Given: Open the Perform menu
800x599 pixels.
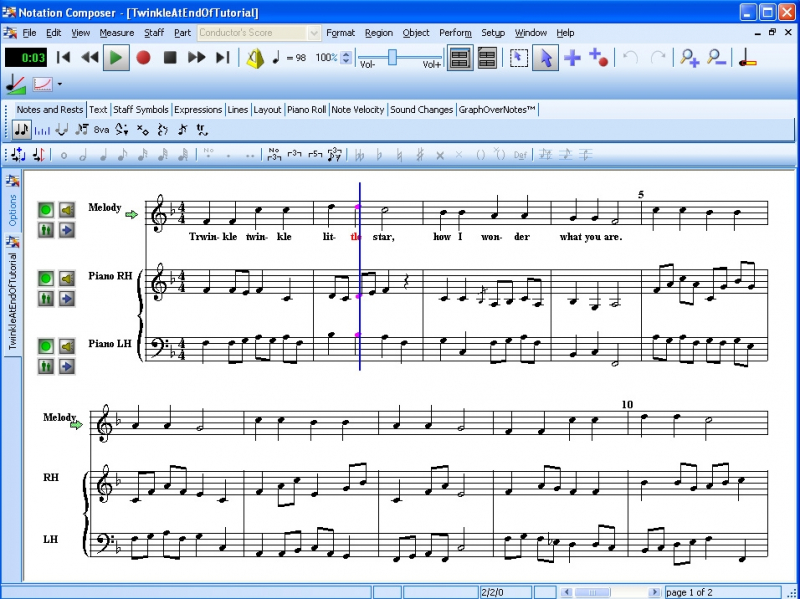Looking at the screenshot, I should pos(455,33).
